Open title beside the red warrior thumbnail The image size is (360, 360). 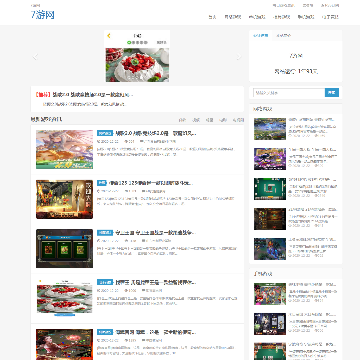[156, 332]
